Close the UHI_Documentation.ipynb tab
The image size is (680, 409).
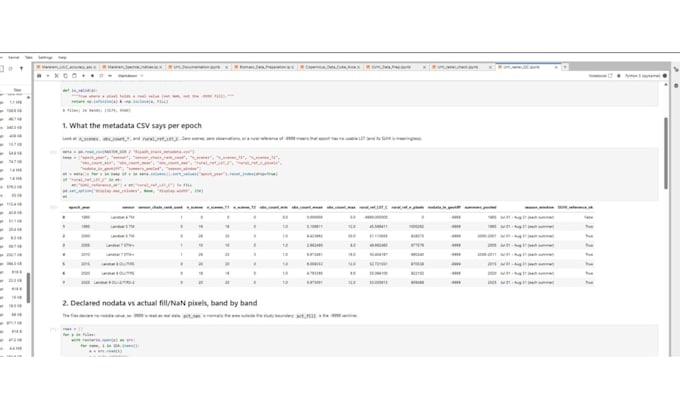226,67
